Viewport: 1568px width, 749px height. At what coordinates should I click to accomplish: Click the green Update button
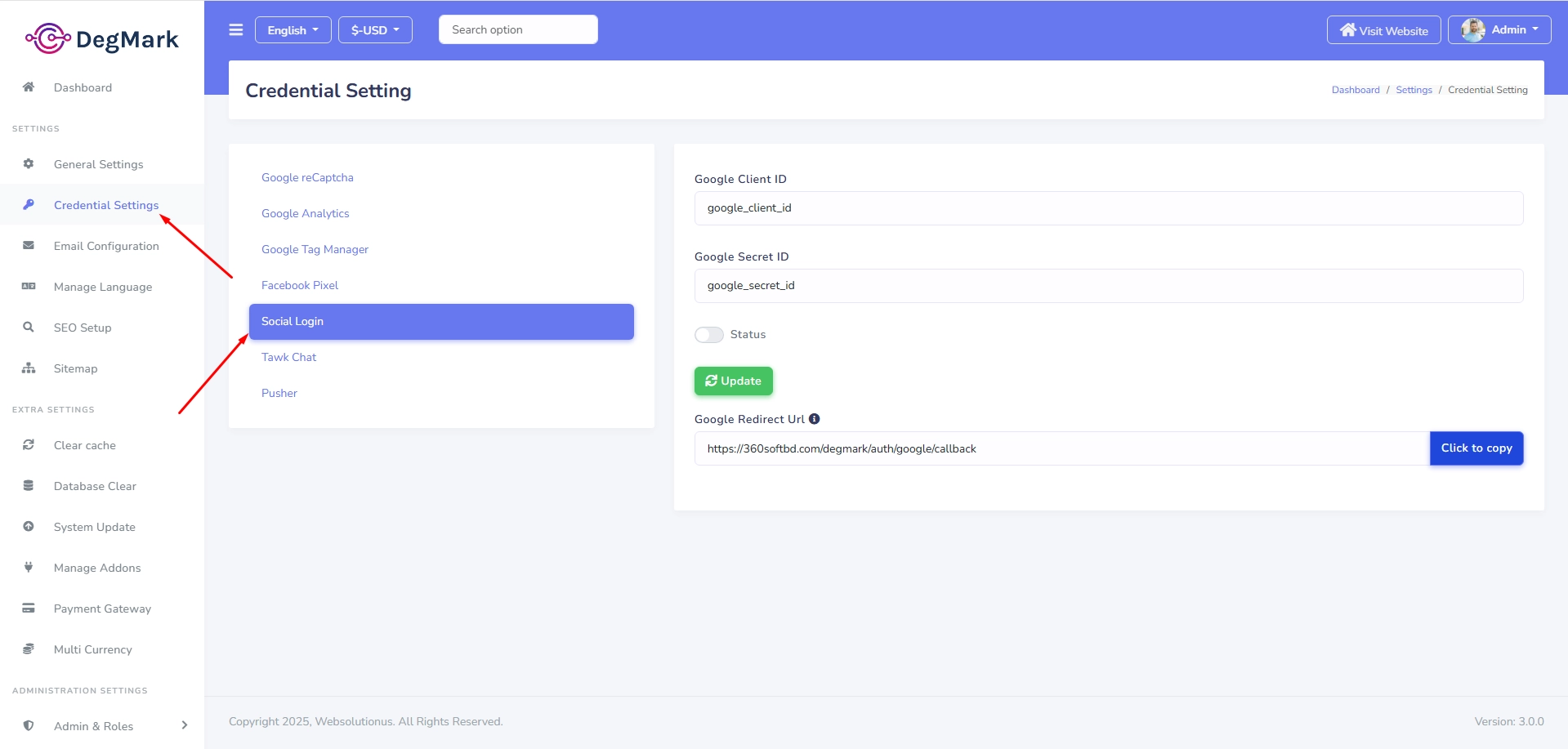pos(734,381)
